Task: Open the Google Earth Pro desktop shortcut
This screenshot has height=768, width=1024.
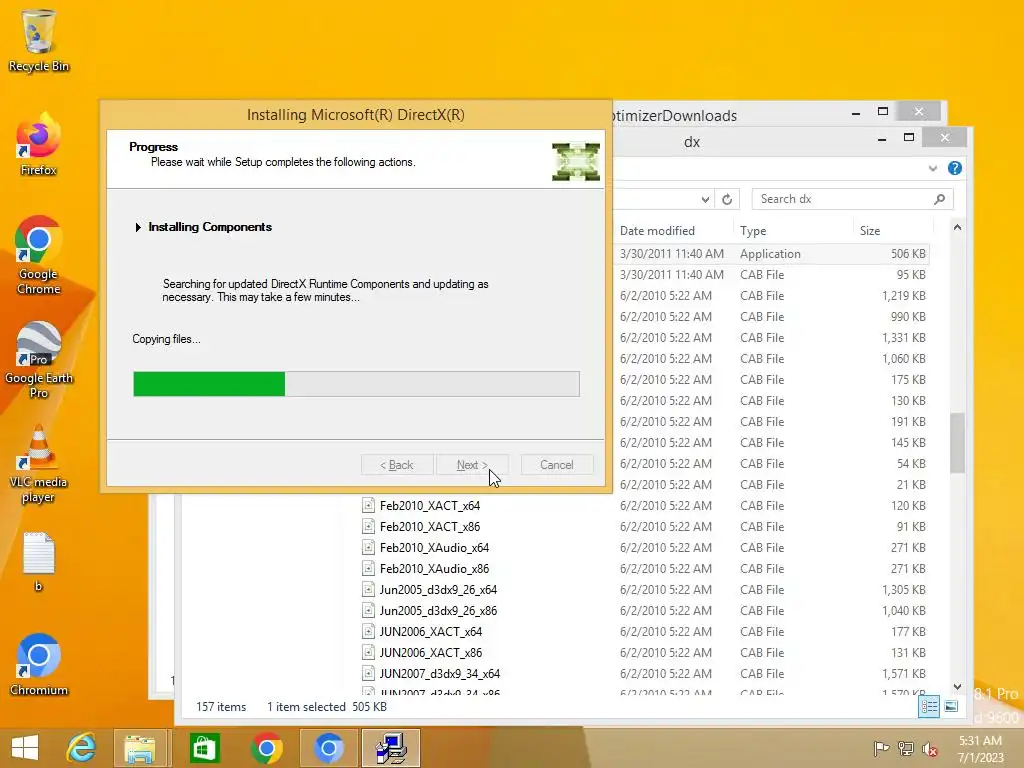Action: (39, 359)
